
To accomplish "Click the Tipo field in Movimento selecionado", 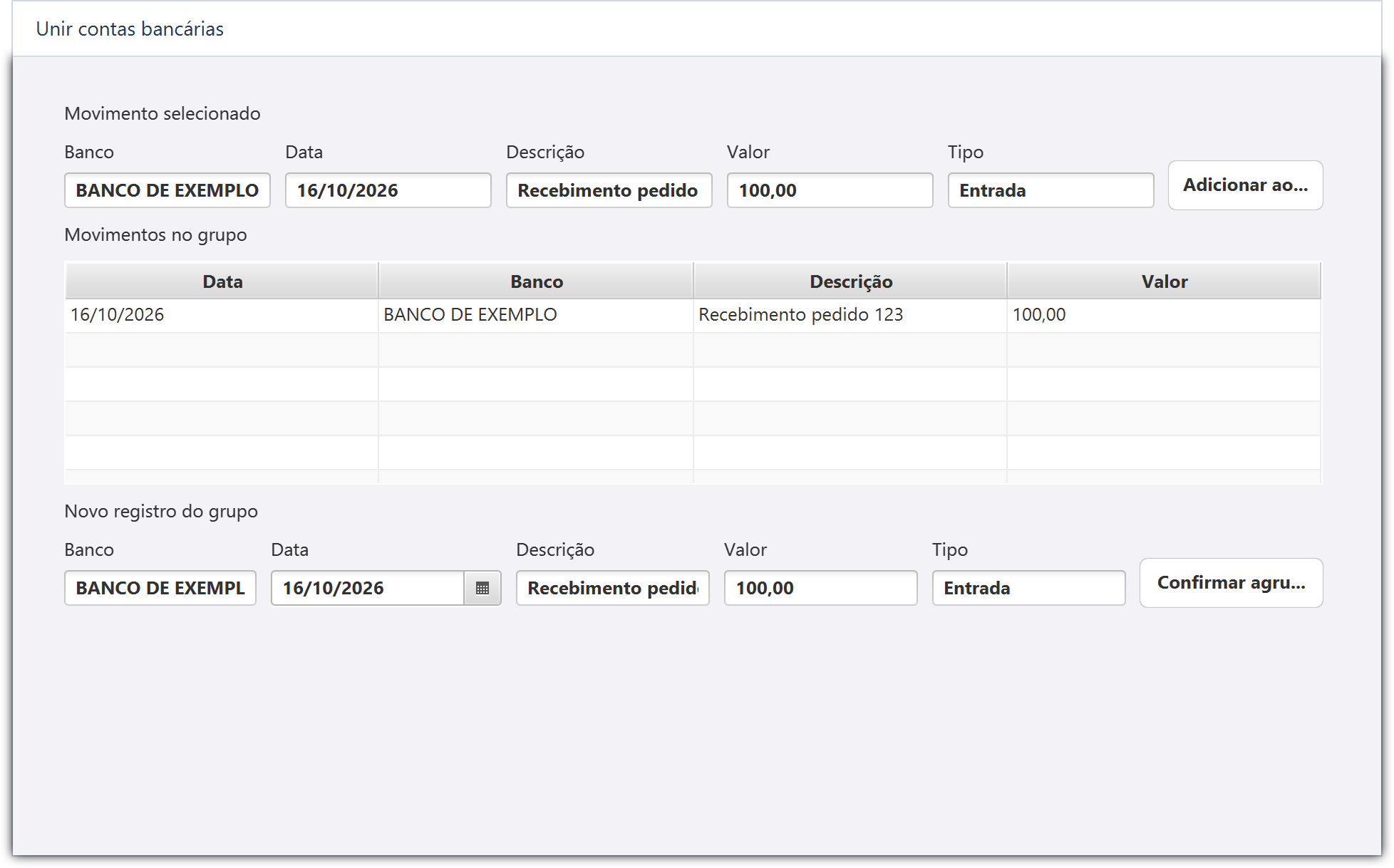I will (1051, 190).
